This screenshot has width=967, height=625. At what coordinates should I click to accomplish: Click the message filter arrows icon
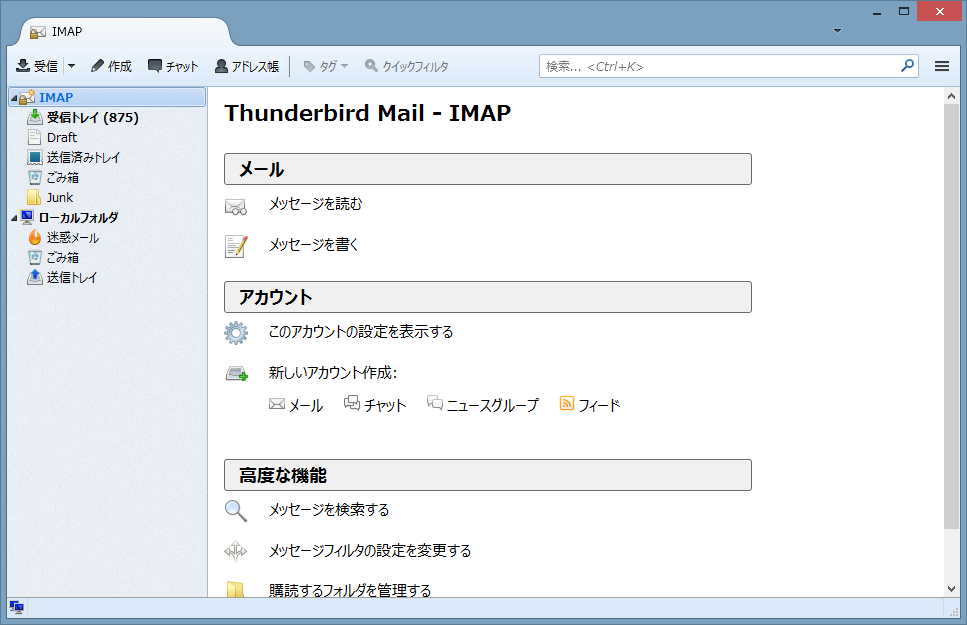236,551
